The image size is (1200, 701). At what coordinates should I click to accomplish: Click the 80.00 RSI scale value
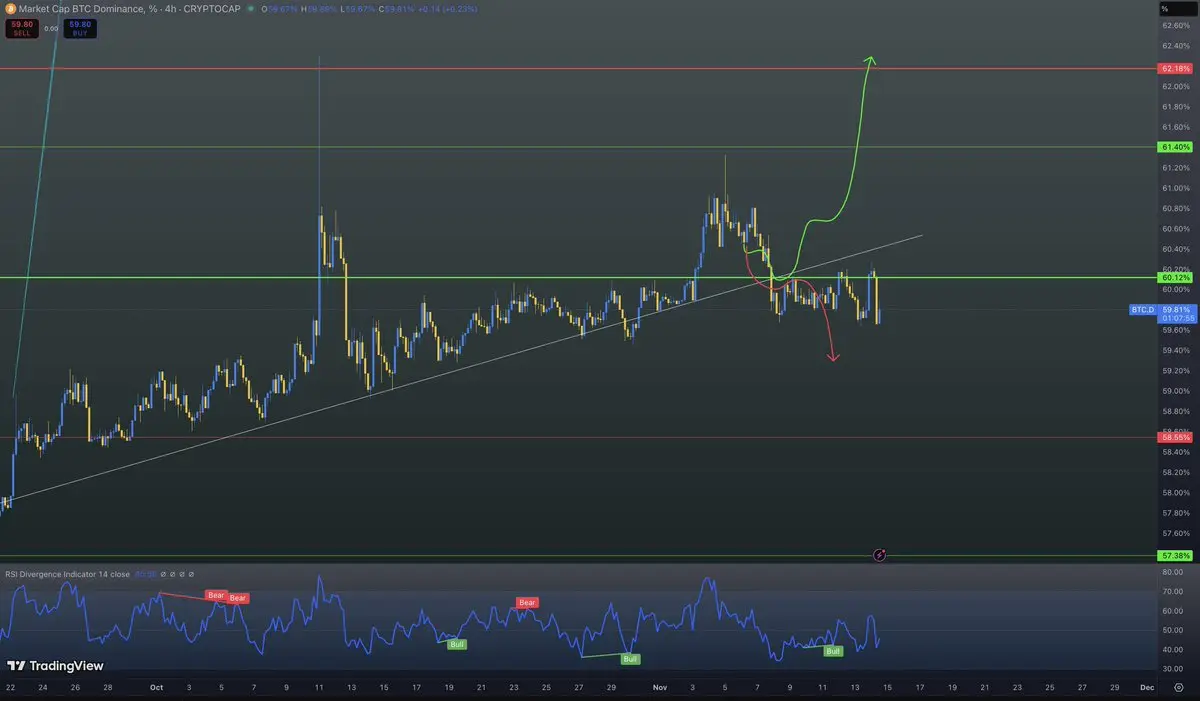coord(1171,572)
